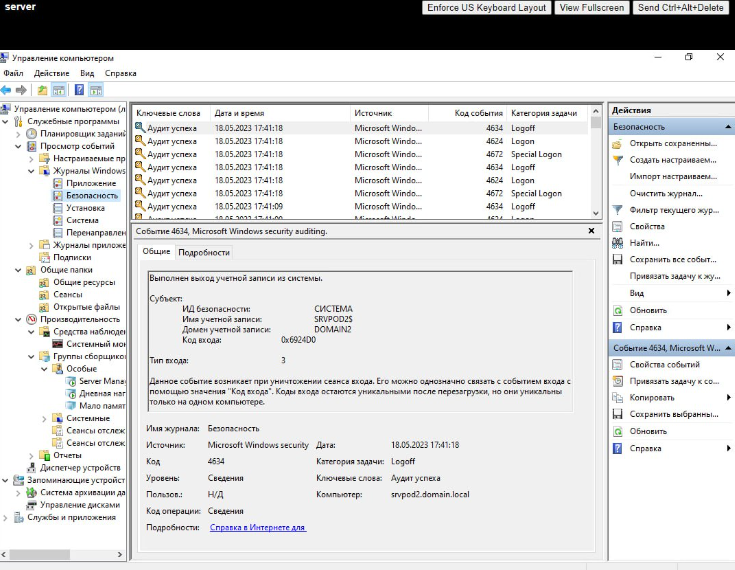Expand the Журналы приложений и служб node

click(31, 245)
